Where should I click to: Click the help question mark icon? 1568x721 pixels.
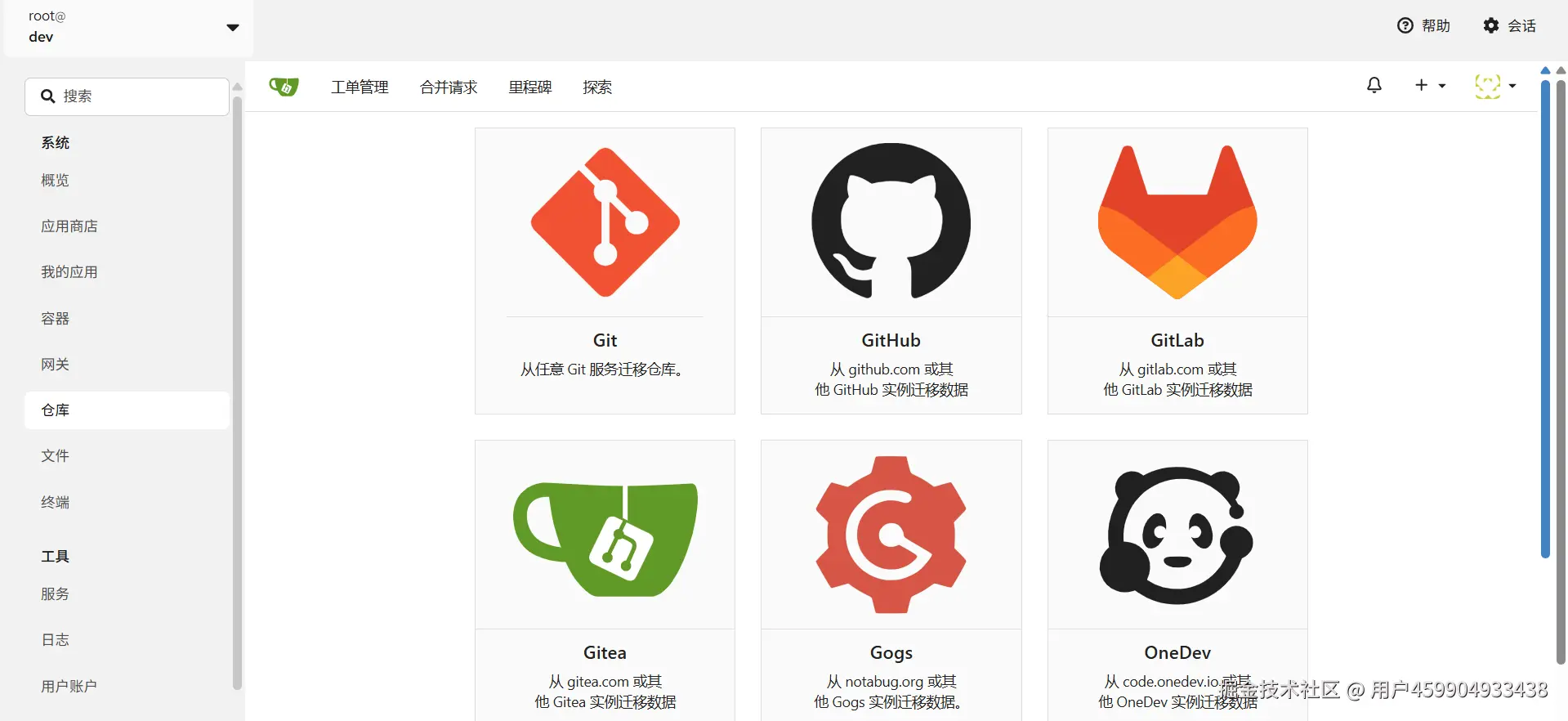pyautogui.click(x=1405, y=26)
